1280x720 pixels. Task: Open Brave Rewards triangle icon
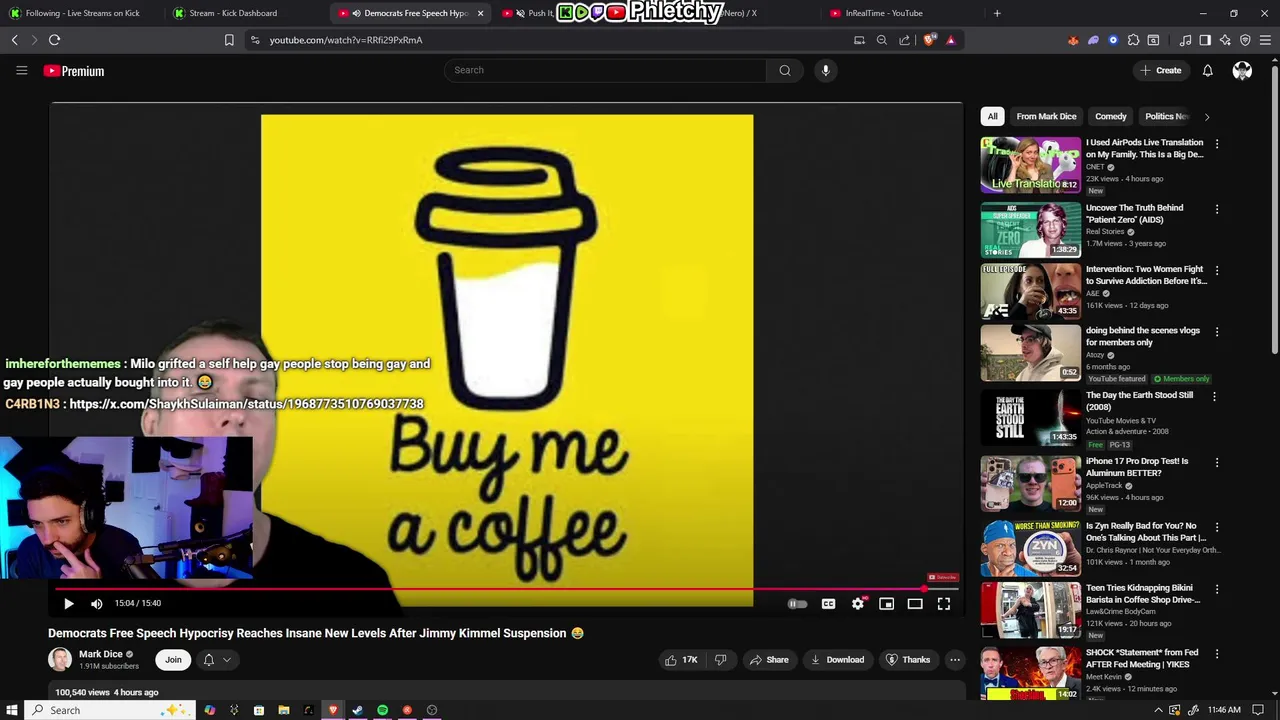point(950,40)
